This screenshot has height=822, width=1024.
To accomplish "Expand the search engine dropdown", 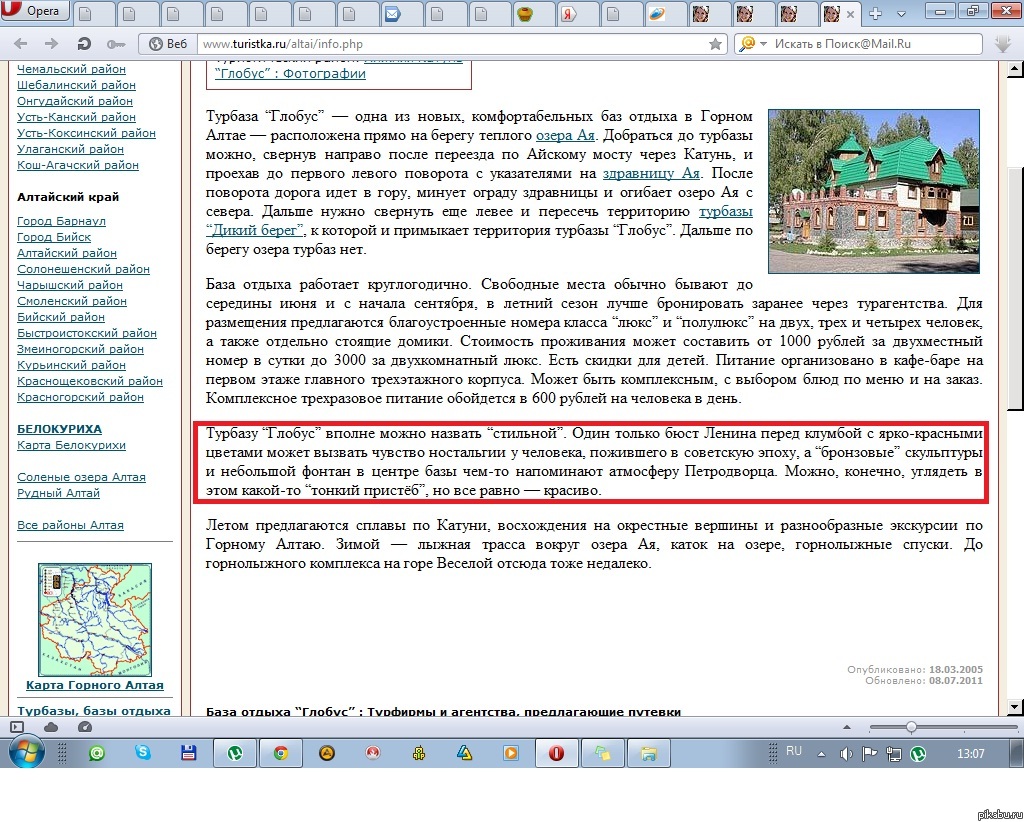I will (764, 44).
